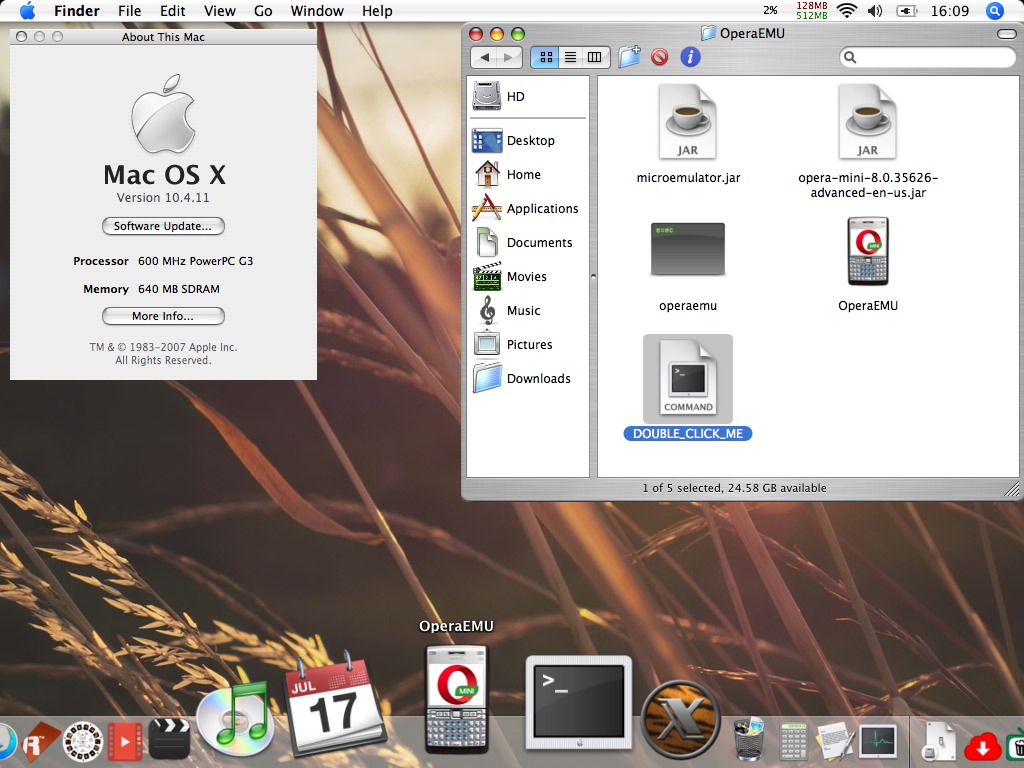
Task: Select the OperaEMU phone app icon
Action: [x=868, y=251]
